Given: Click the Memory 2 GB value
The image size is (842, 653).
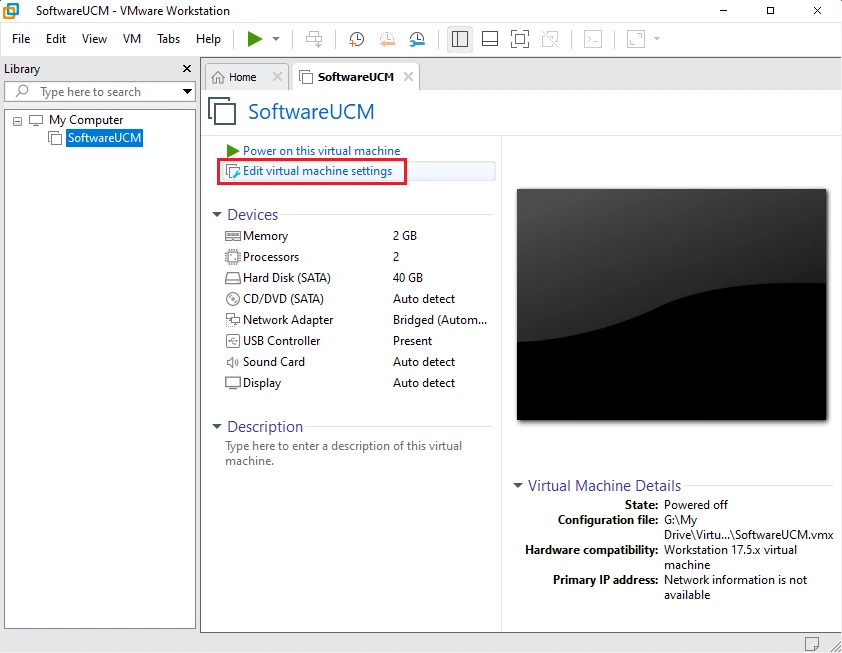Looking at the screenshot, I should [x=405, y=236].
